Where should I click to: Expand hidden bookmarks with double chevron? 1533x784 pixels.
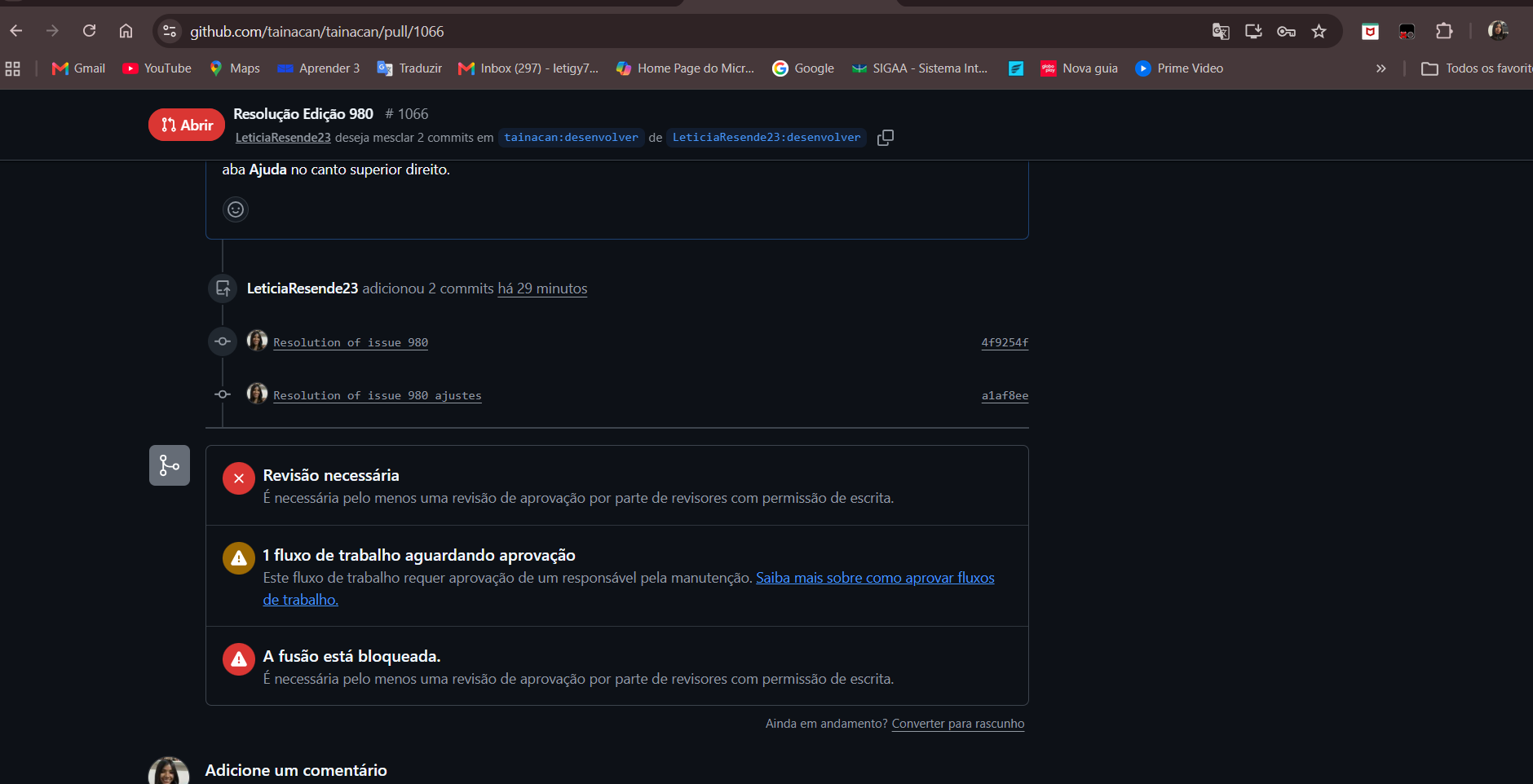(1381, 68)
